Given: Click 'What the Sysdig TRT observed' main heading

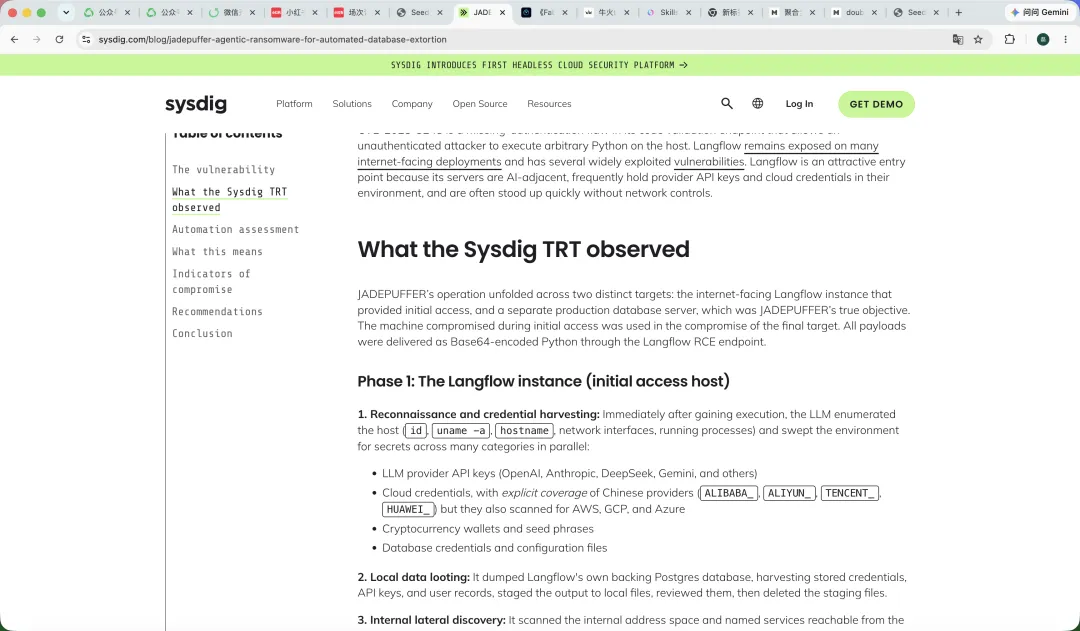Looking at the screenshot, I should pyautogui.click(x=523, y=249).
